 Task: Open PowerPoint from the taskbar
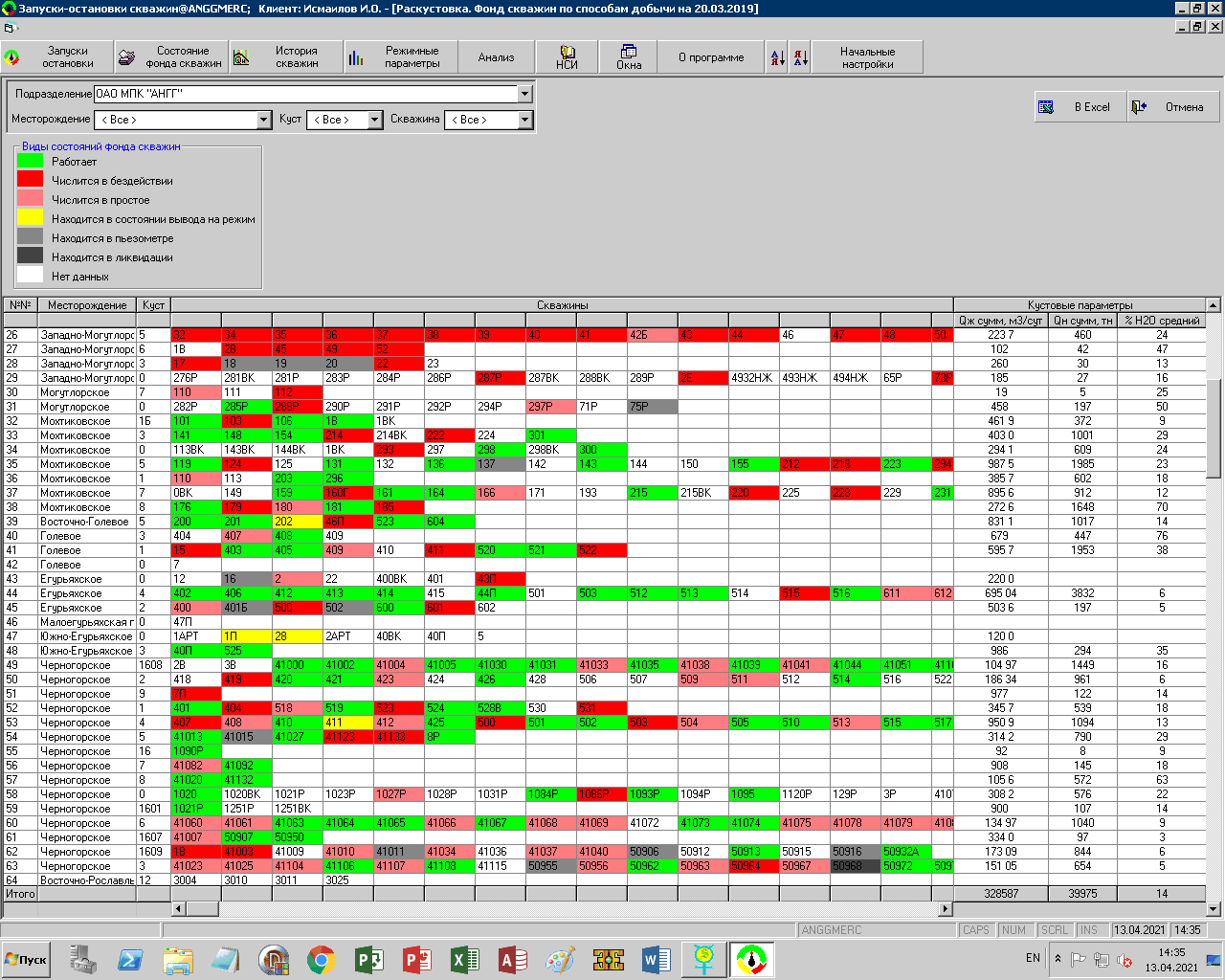coord(417,960)
